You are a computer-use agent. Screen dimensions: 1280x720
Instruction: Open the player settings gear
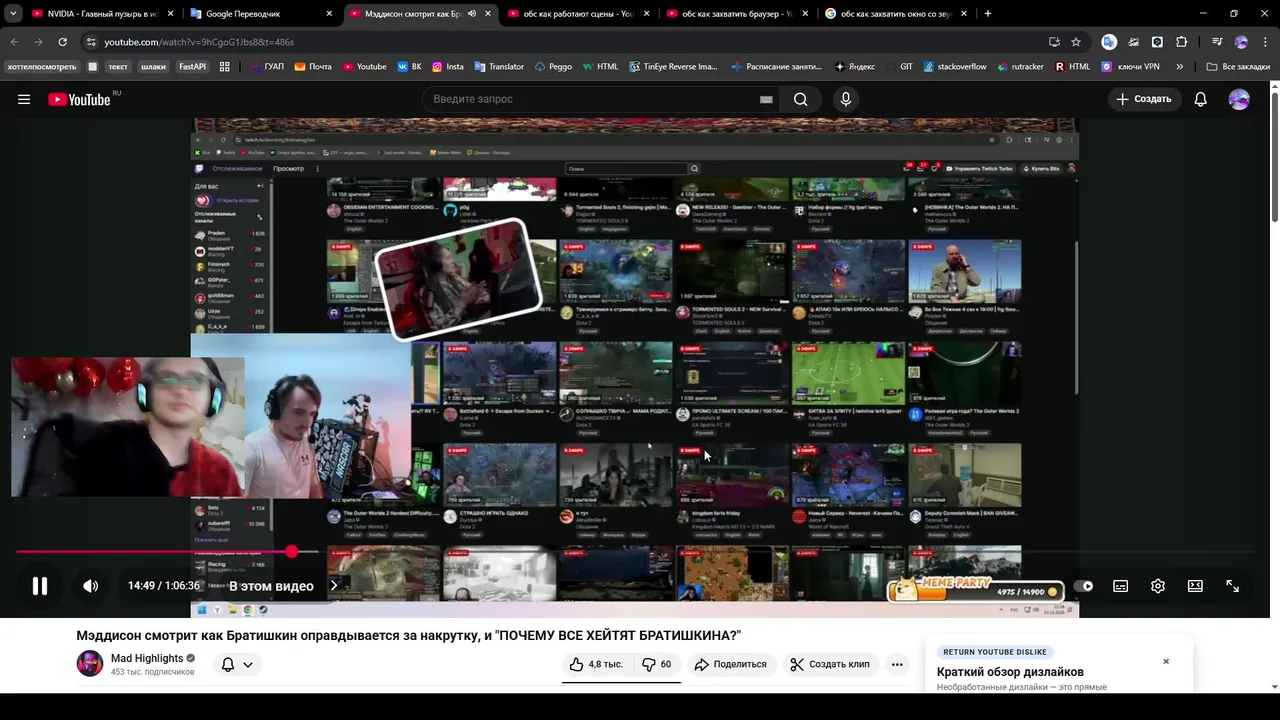click(1158, 586)
